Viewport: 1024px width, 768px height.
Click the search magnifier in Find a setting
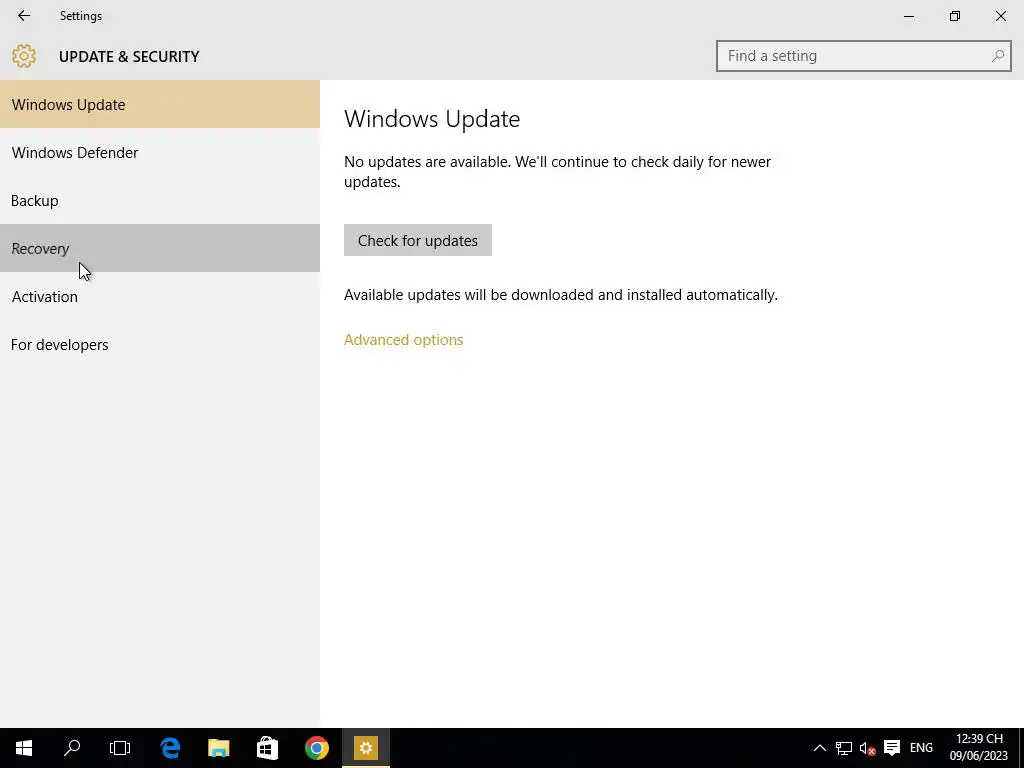(x=997, y=56)
